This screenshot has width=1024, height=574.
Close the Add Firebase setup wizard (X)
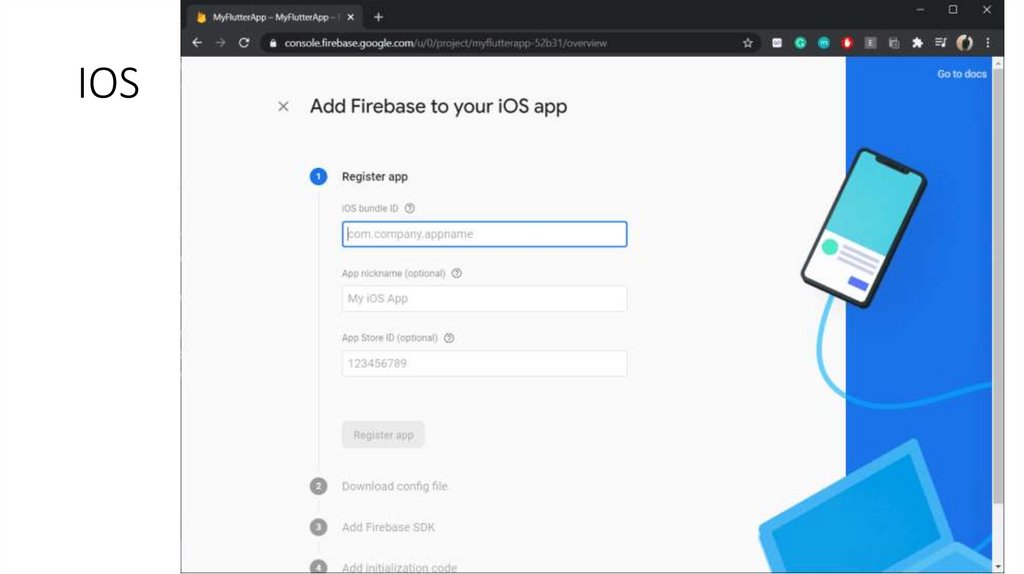(283, 107)
